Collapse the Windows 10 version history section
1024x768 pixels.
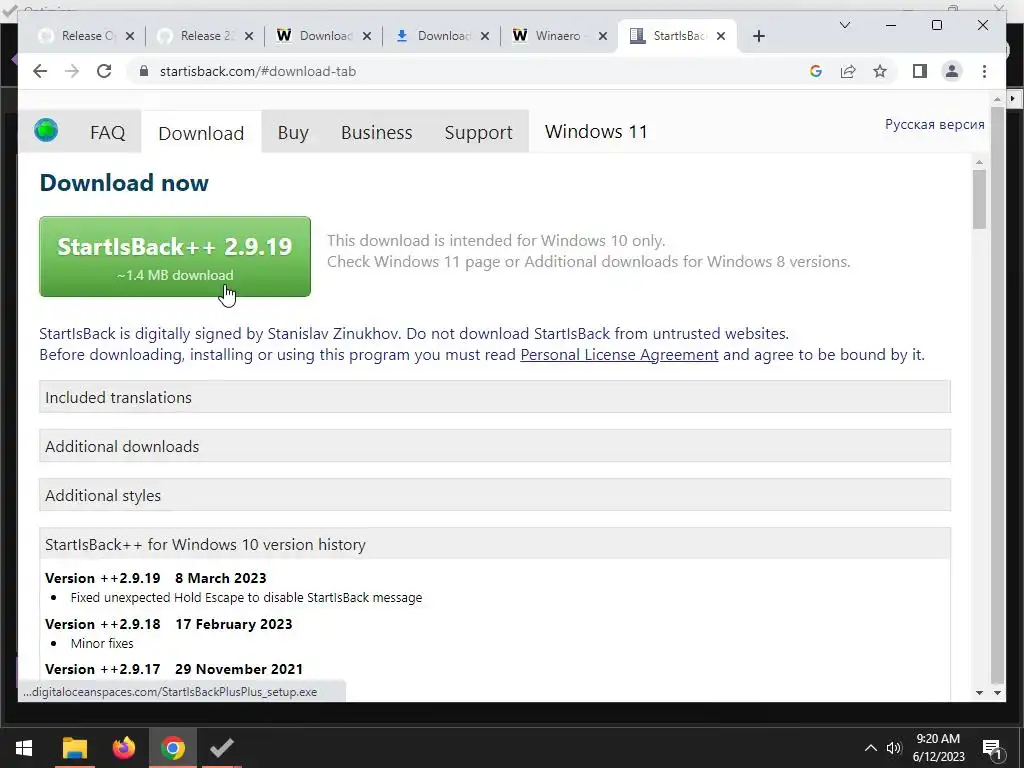click(495, 544)
